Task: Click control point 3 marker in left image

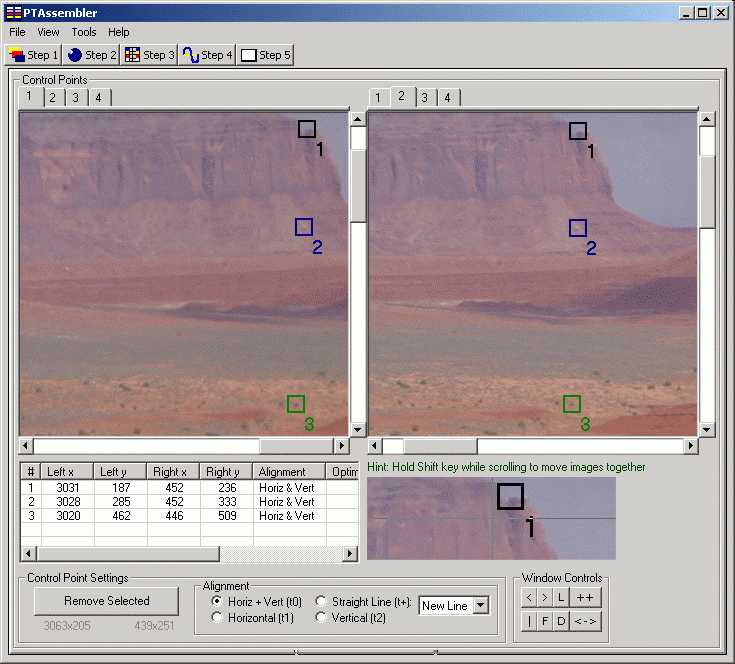Action: pyautogui.click(x=296, y=404)
